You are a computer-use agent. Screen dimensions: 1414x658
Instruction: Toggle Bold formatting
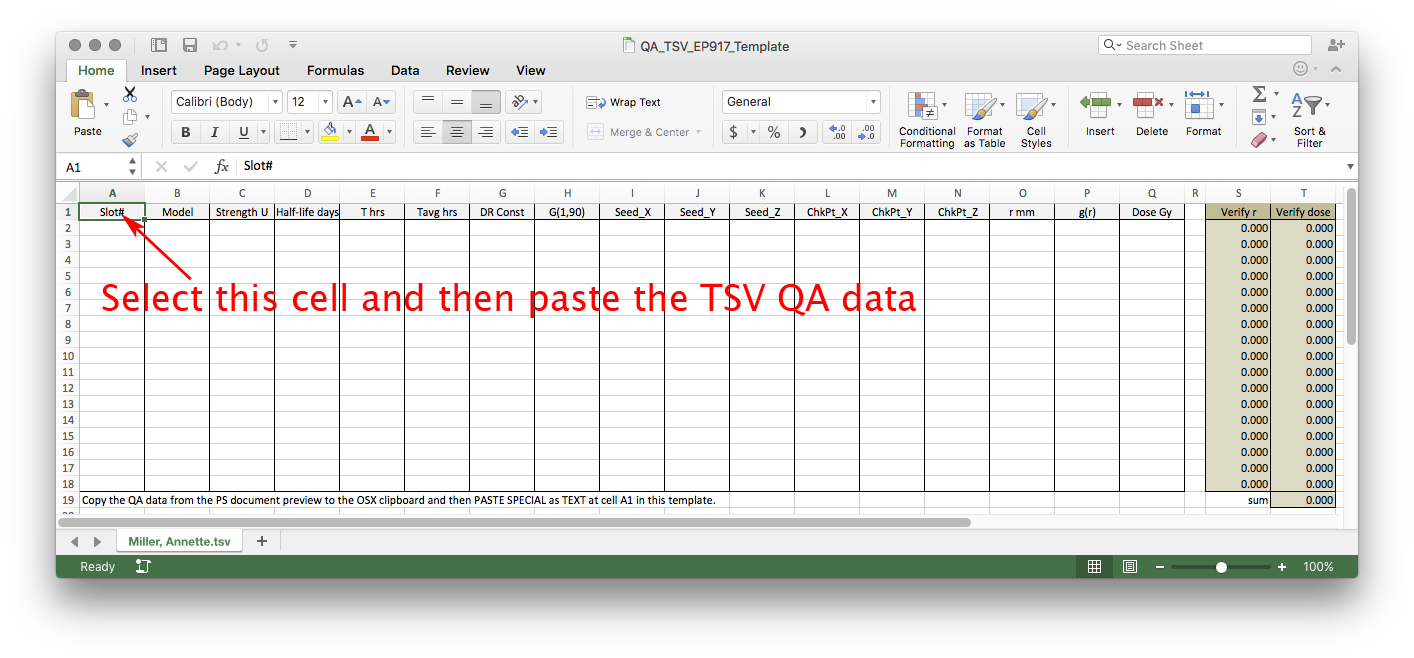pyautogui.click(x=185, y=132)
